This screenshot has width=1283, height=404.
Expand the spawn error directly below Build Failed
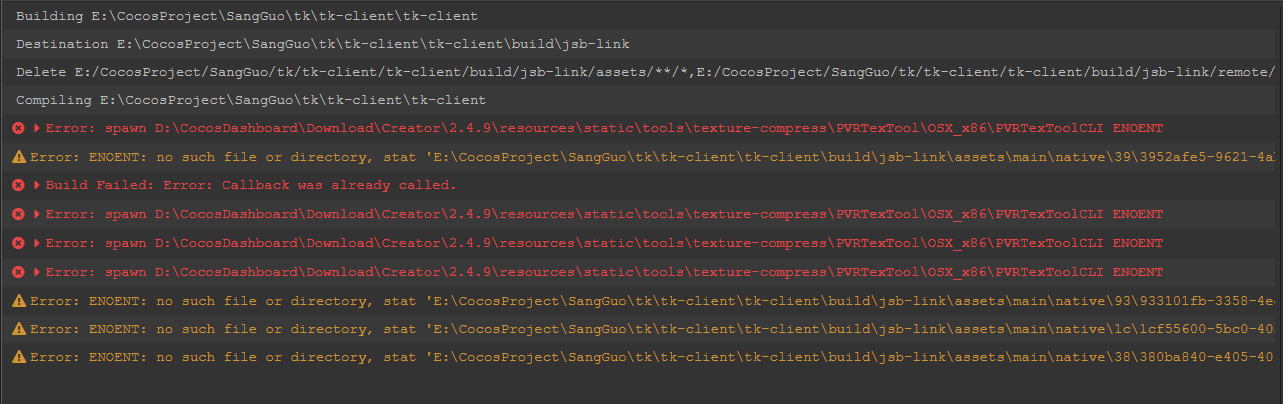[x=37, y=214]
